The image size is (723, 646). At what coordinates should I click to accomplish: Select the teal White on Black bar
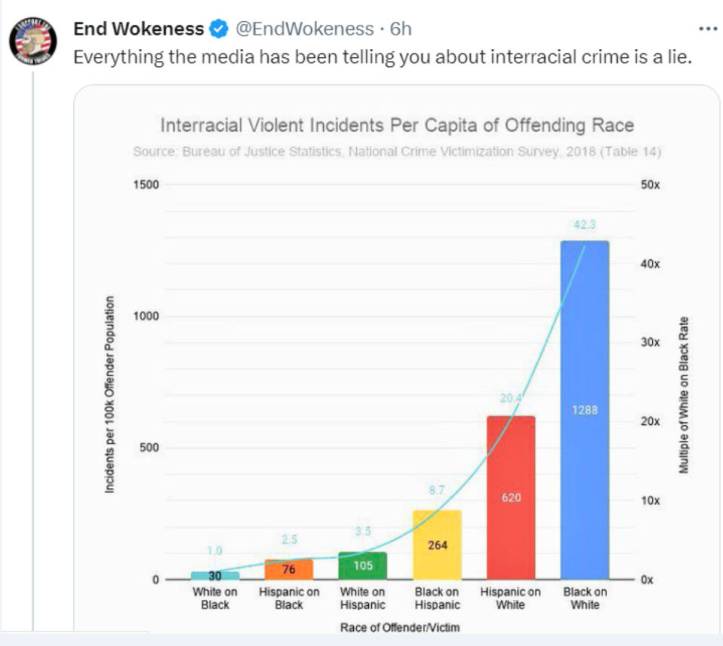click(215, 575)
